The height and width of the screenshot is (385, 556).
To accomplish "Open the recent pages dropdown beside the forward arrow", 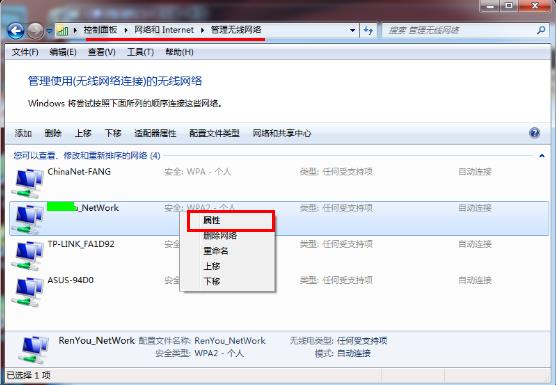I will (49, 31).
